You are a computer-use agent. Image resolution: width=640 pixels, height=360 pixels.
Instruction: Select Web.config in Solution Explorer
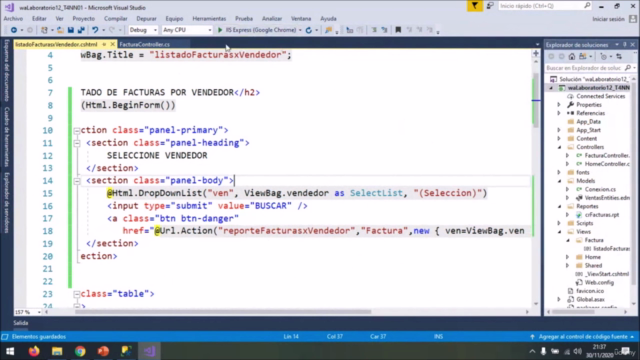[x=599, y=282]
